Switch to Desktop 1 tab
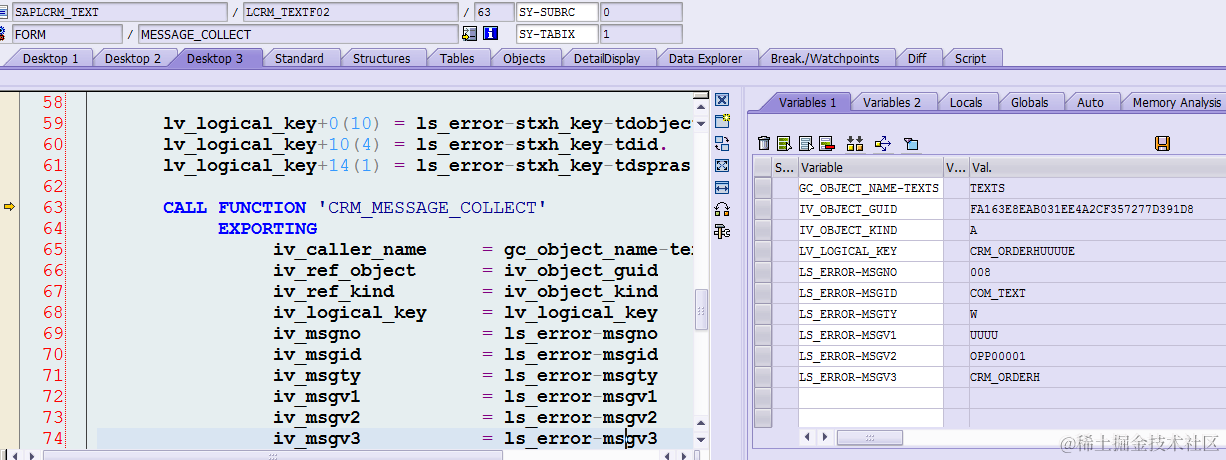Image resolution: width=1226 pixels, height=460 pixels. coord(51,58)
